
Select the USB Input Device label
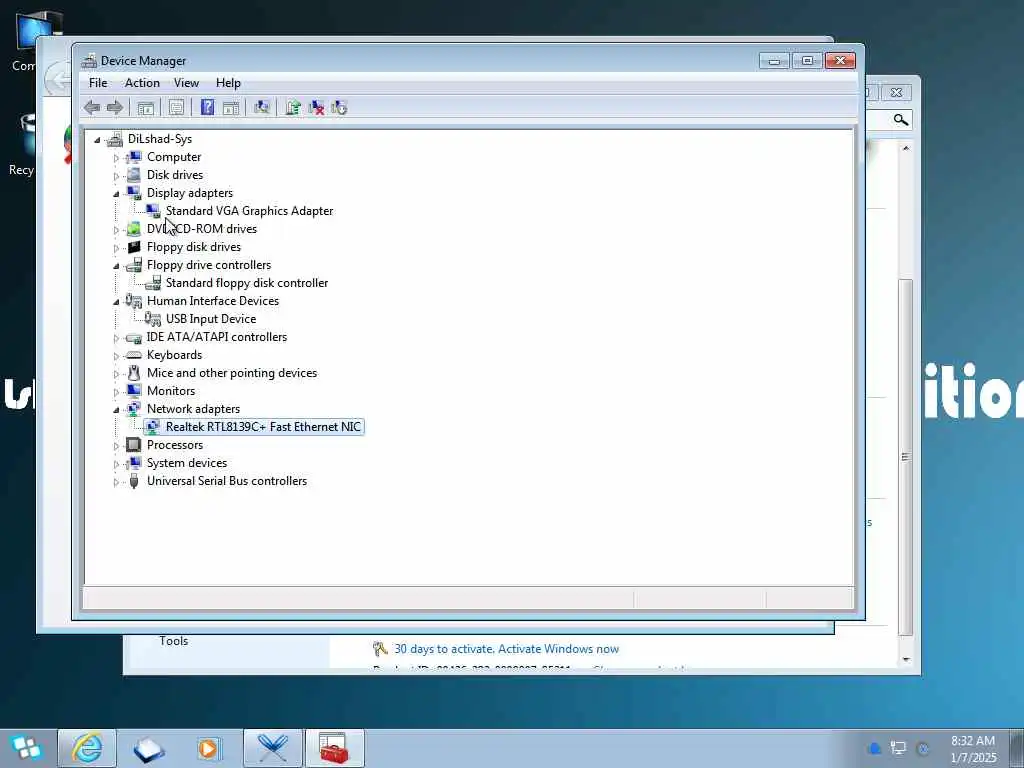click(x=211, y=319)
